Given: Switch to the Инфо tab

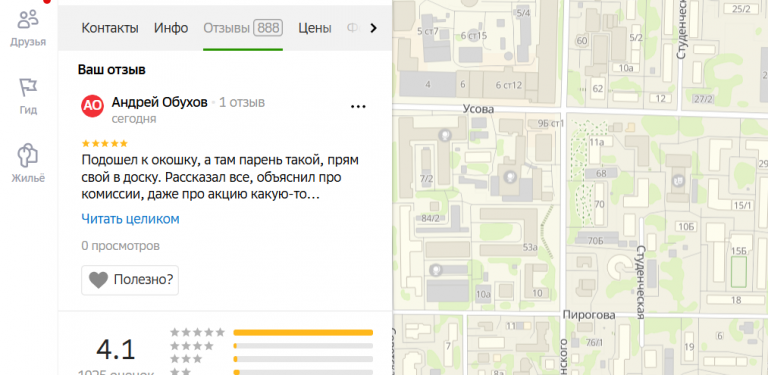Looking at the screenshot, I should 171,28.
